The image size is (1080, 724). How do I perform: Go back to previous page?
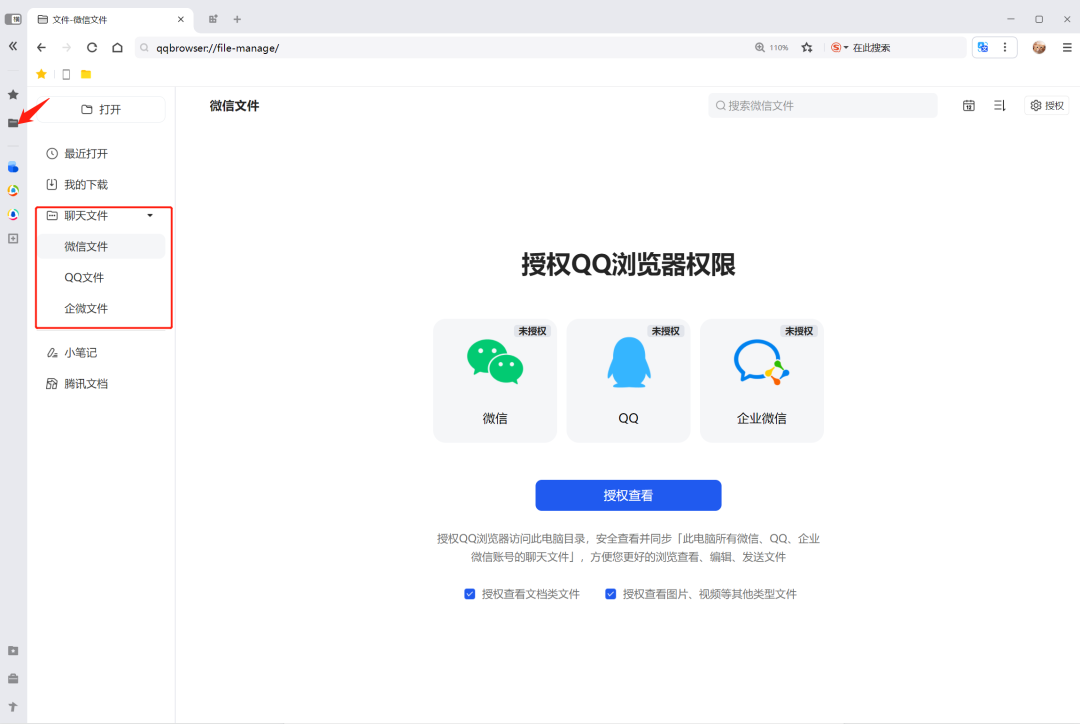41,48
